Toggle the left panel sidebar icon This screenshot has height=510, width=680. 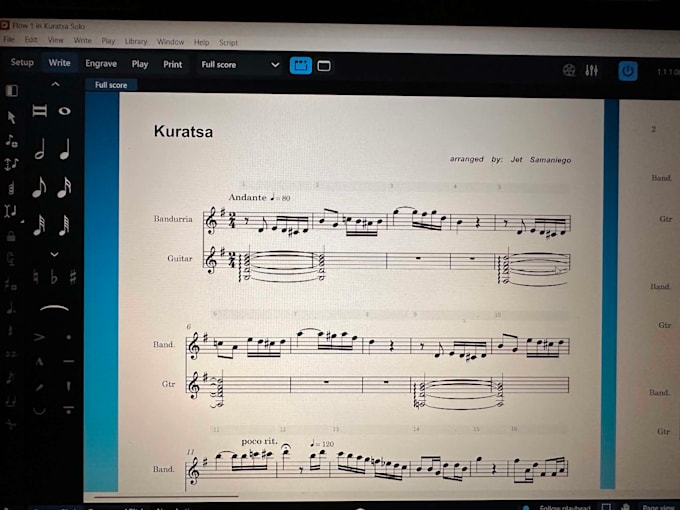coord(12,90)
